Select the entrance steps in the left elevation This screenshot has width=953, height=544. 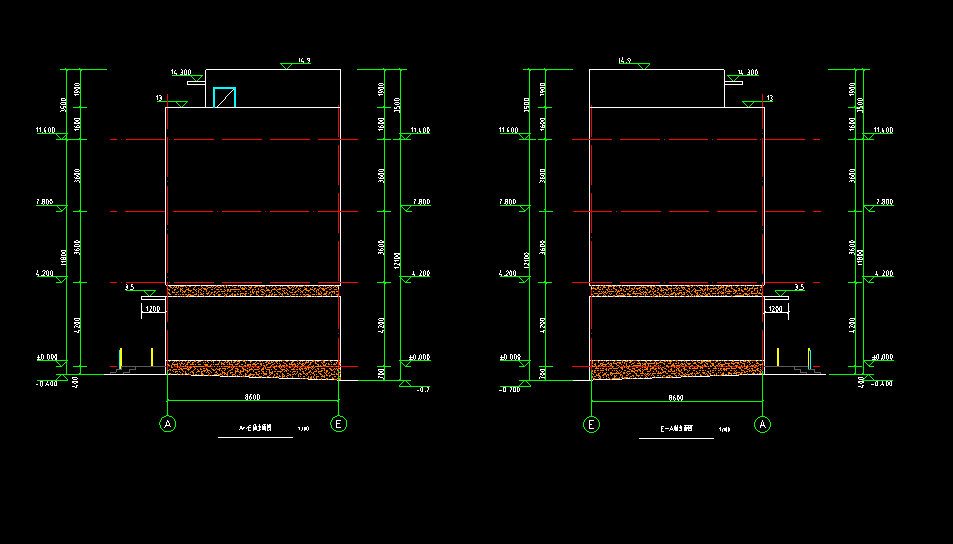tap(123, 370)
